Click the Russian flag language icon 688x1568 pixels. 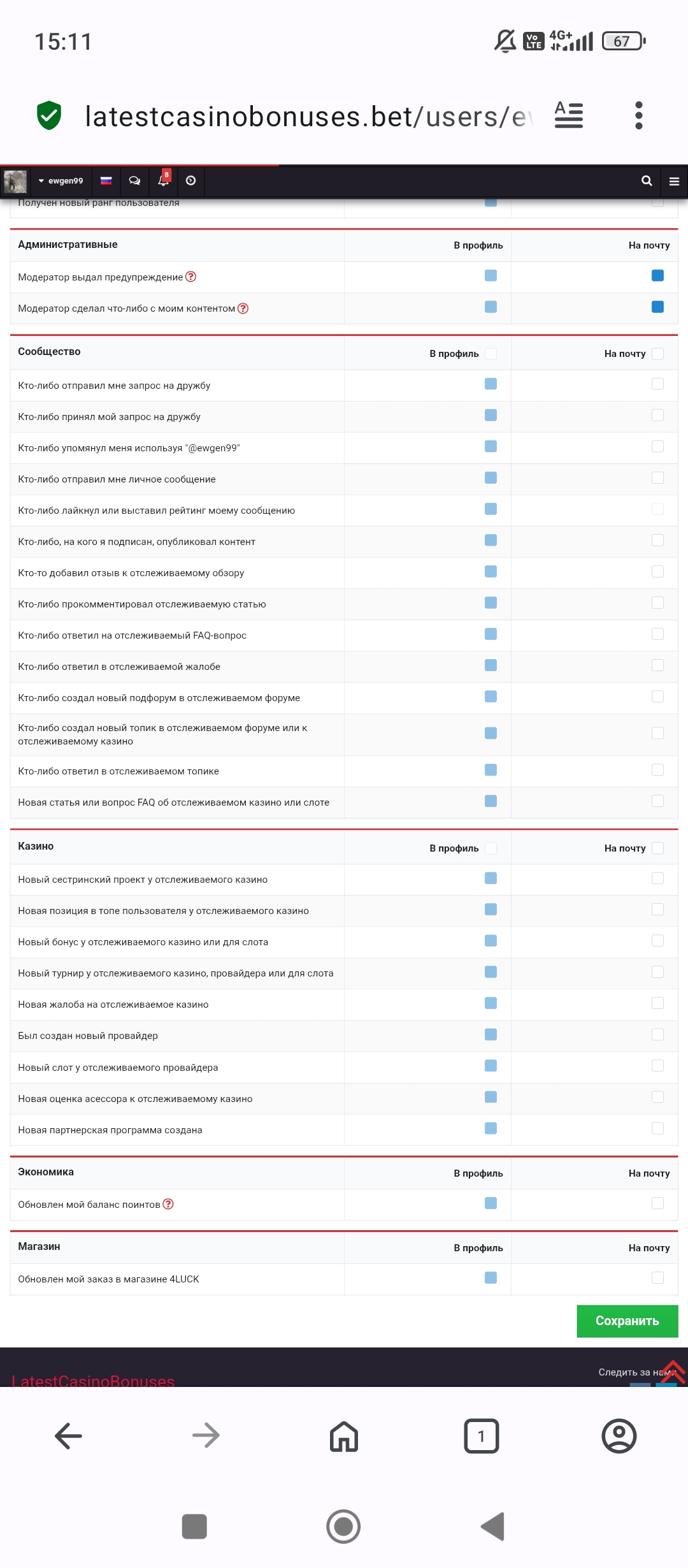pyautogui.click(x=106, y=181)
